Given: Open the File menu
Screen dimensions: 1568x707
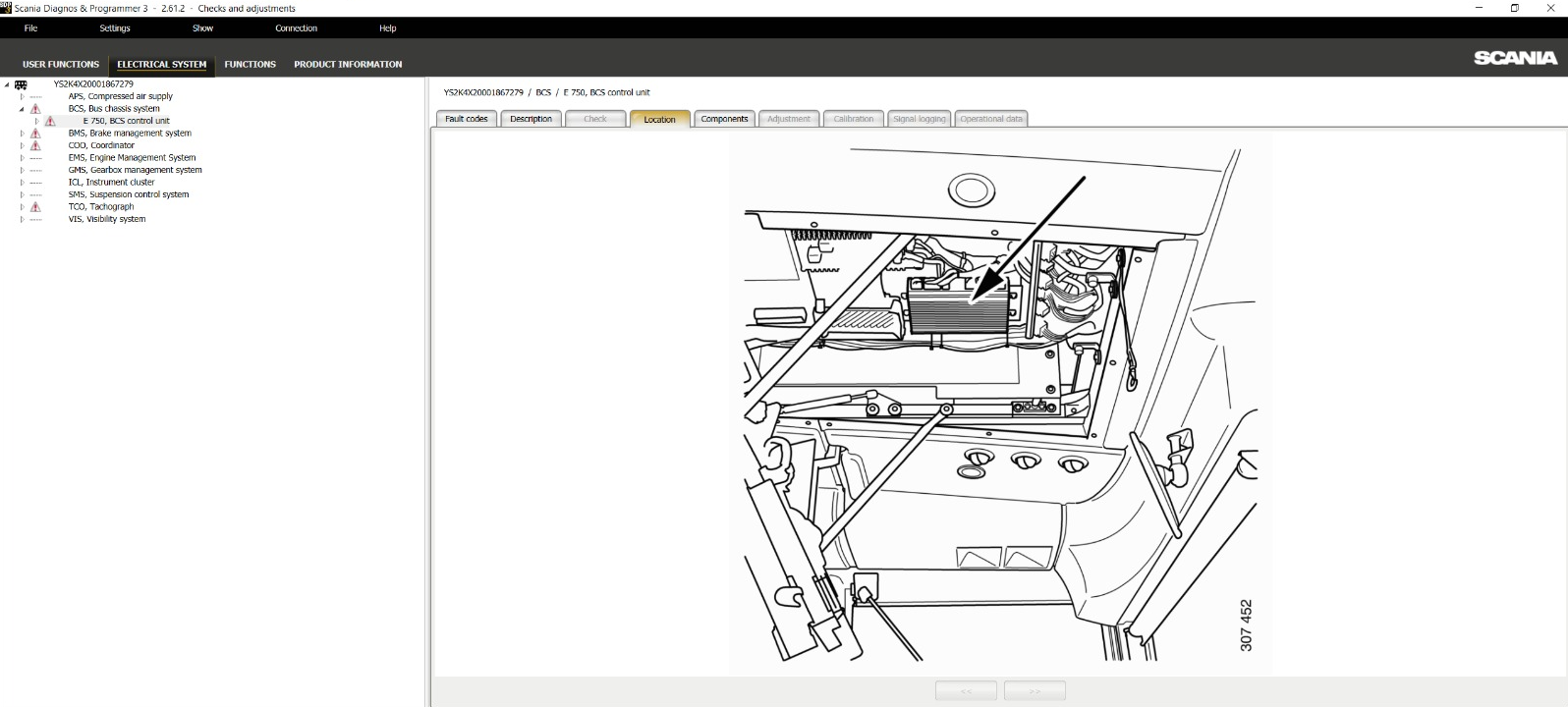Looking at the screenshot, I should point(30,28).
